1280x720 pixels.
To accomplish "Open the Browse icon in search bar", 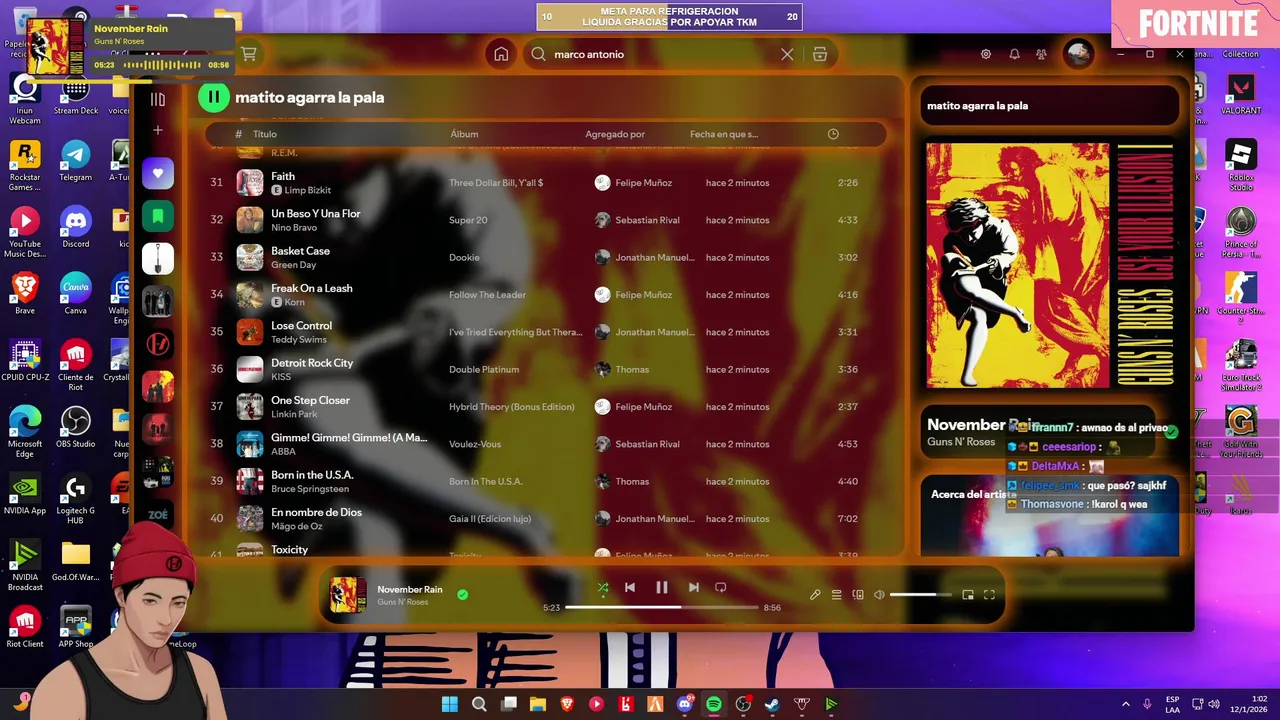I will coord(820,54).
